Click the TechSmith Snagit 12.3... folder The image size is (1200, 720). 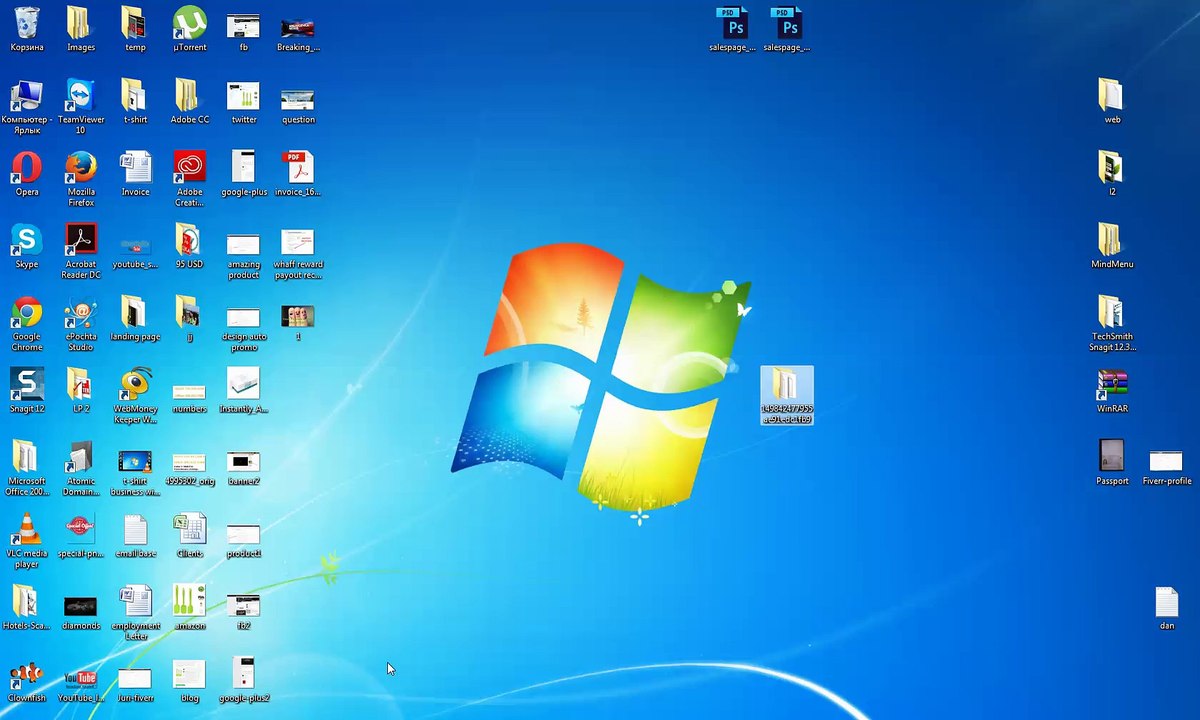tap(1111, 323)
